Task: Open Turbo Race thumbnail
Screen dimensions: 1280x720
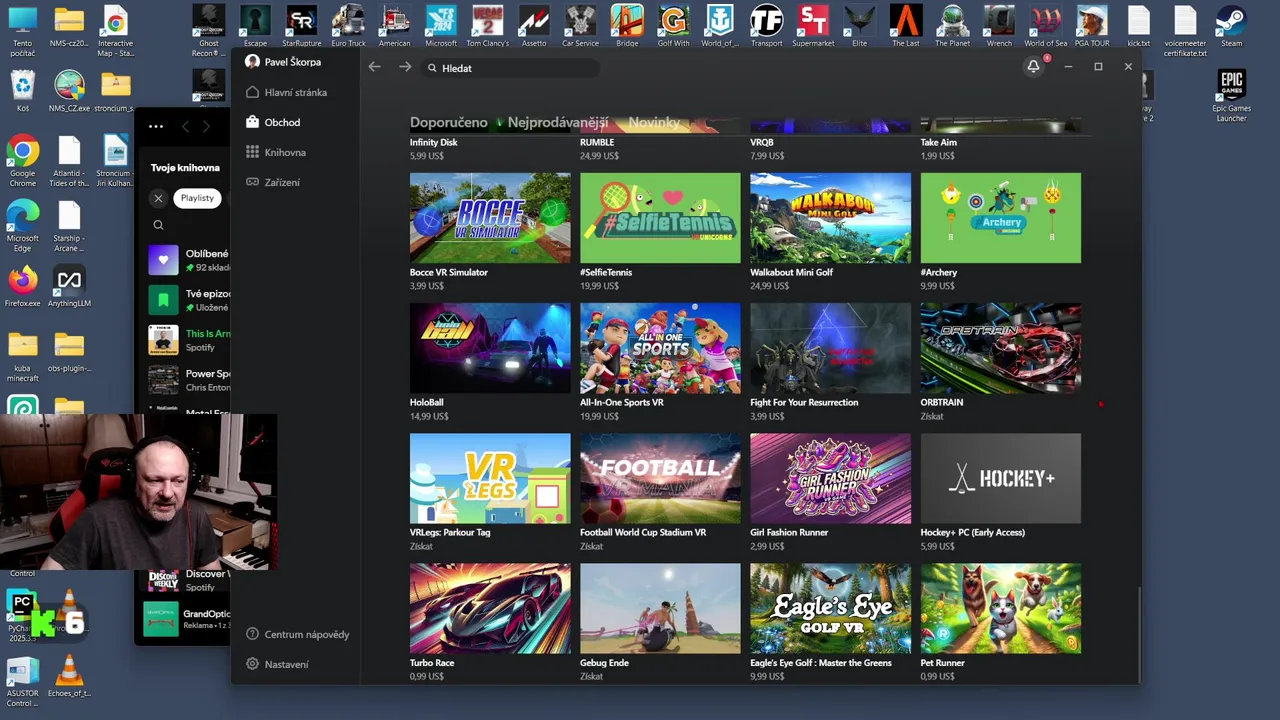Action: click(490, 608)
